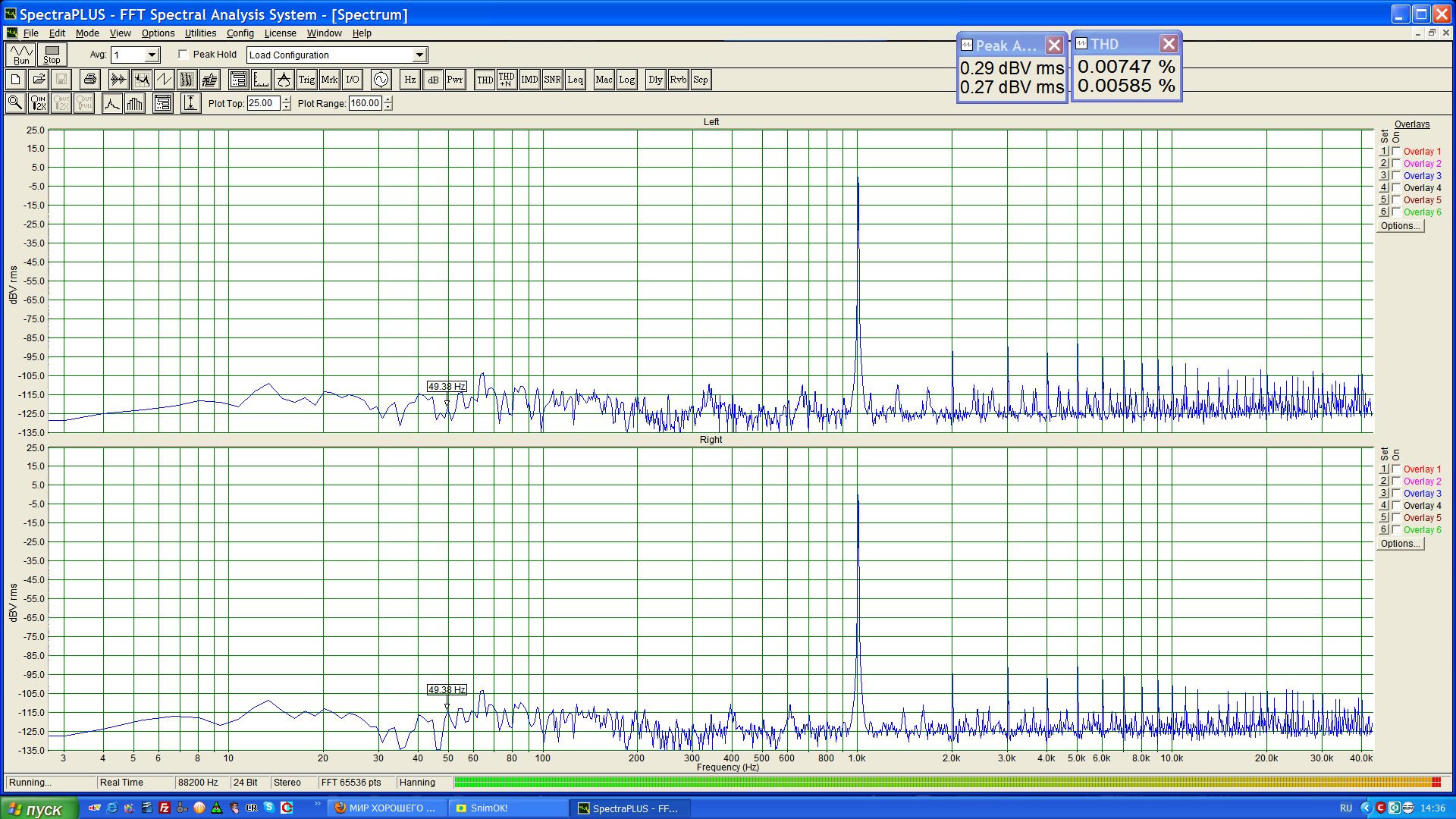Click the IMD measurement button

[529, 80]
